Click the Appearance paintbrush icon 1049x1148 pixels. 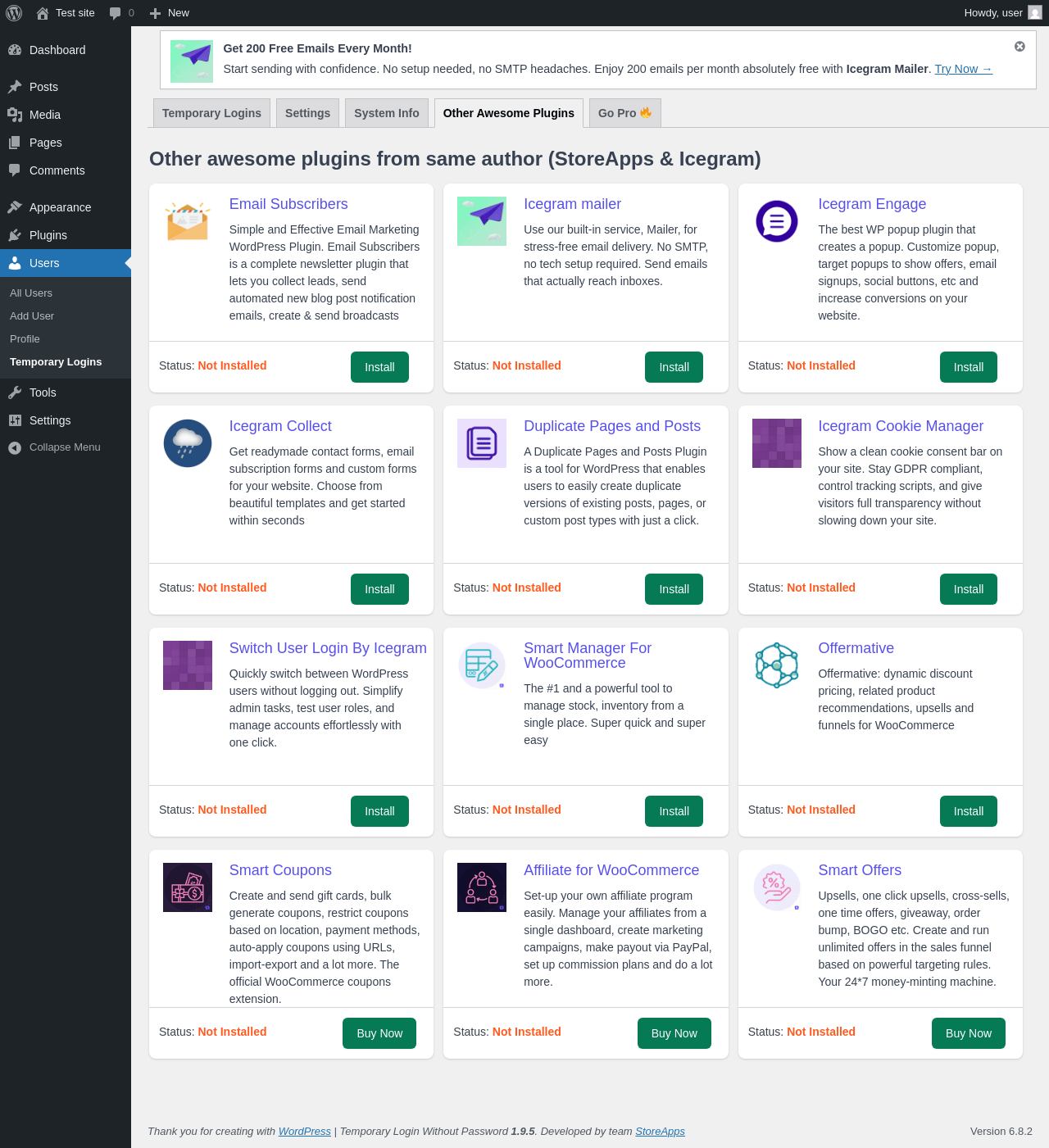(x=15, y=207)
